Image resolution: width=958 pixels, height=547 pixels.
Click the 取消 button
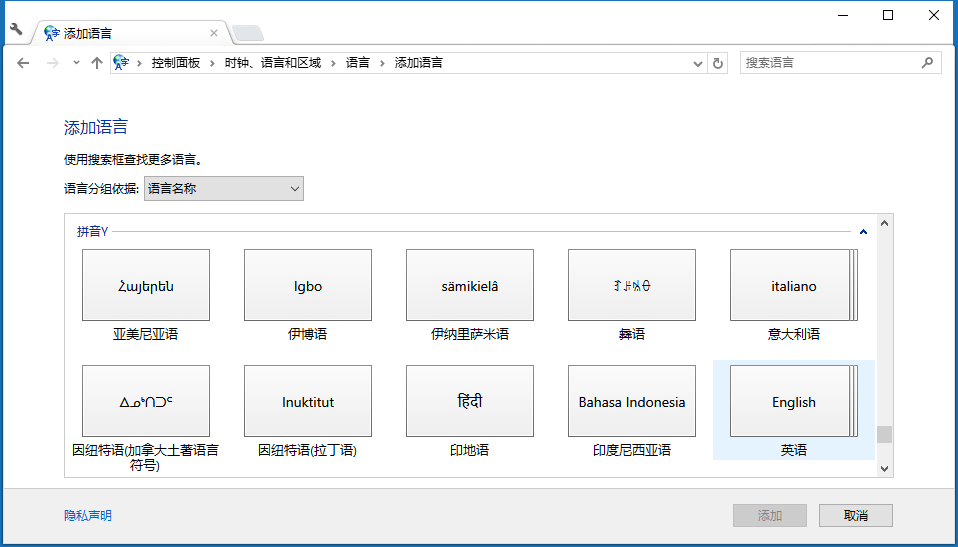(856, 515)
